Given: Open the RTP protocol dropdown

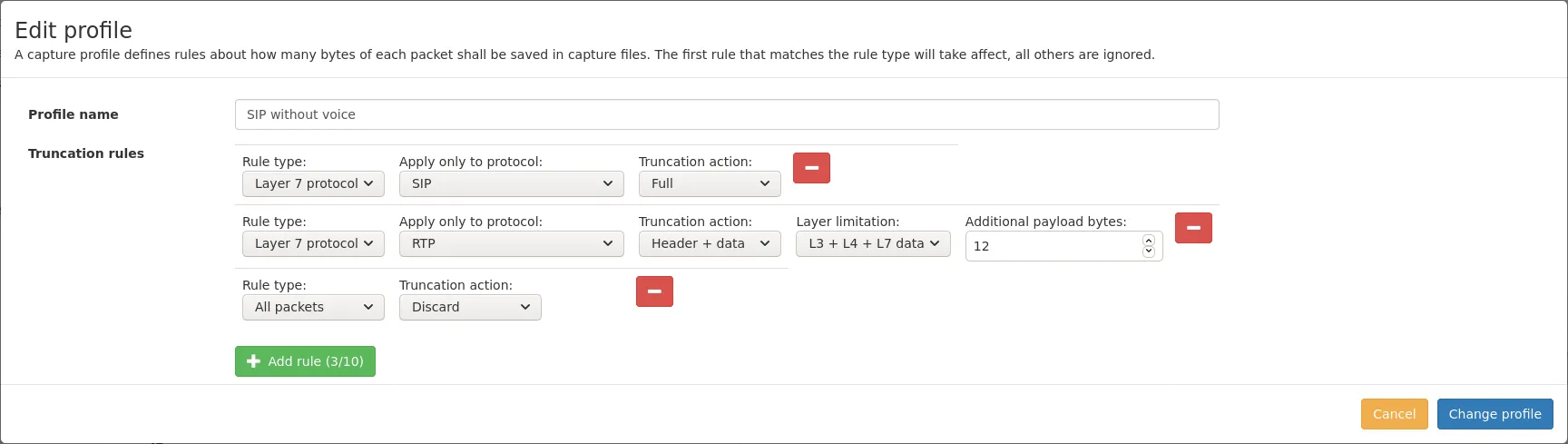Looking at the screenshot, I should click(511, 243).
